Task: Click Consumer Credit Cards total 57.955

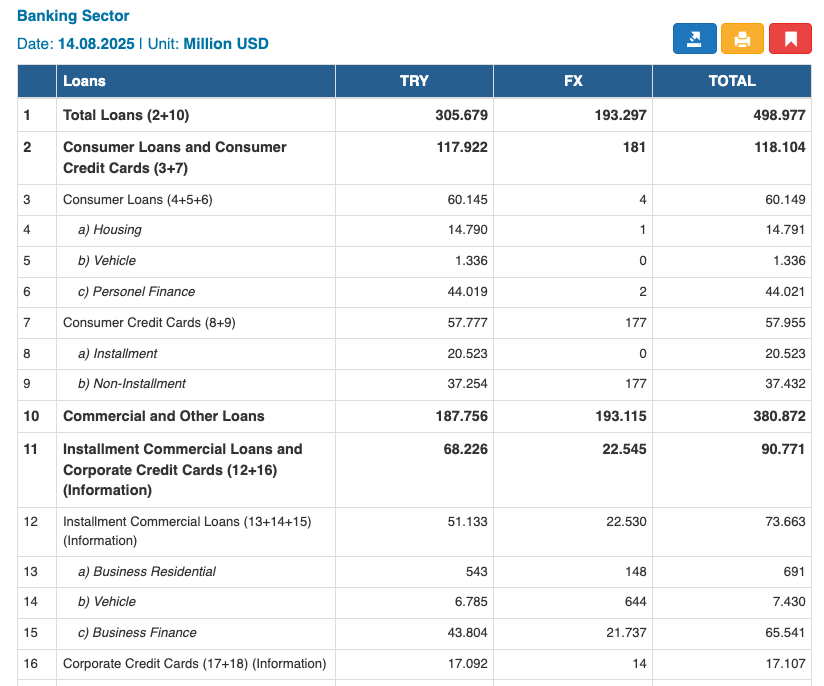Action: pos(785,323)
